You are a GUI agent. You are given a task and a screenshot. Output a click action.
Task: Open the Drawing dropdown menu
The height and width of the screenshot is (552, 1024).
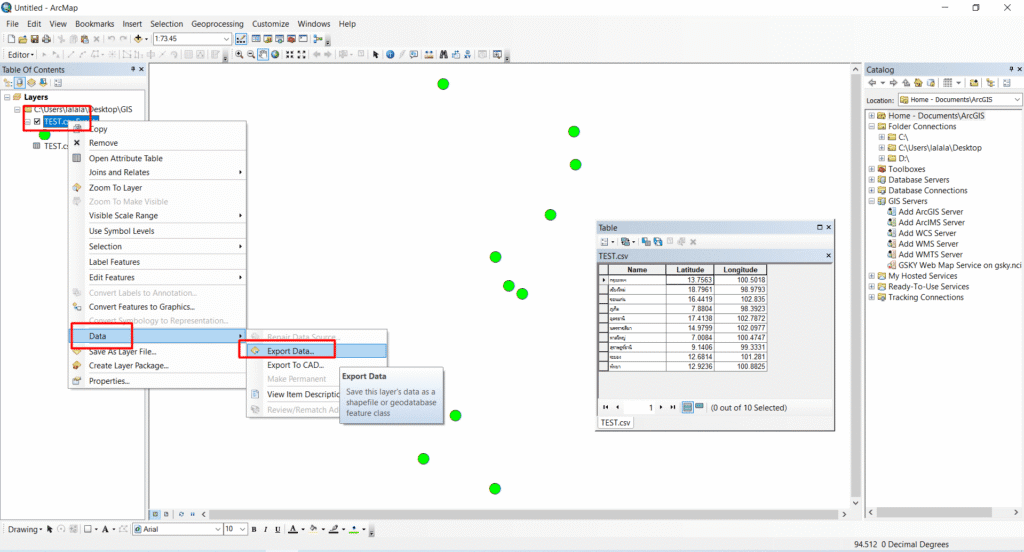pyautogui.click(x=25, y=530)
